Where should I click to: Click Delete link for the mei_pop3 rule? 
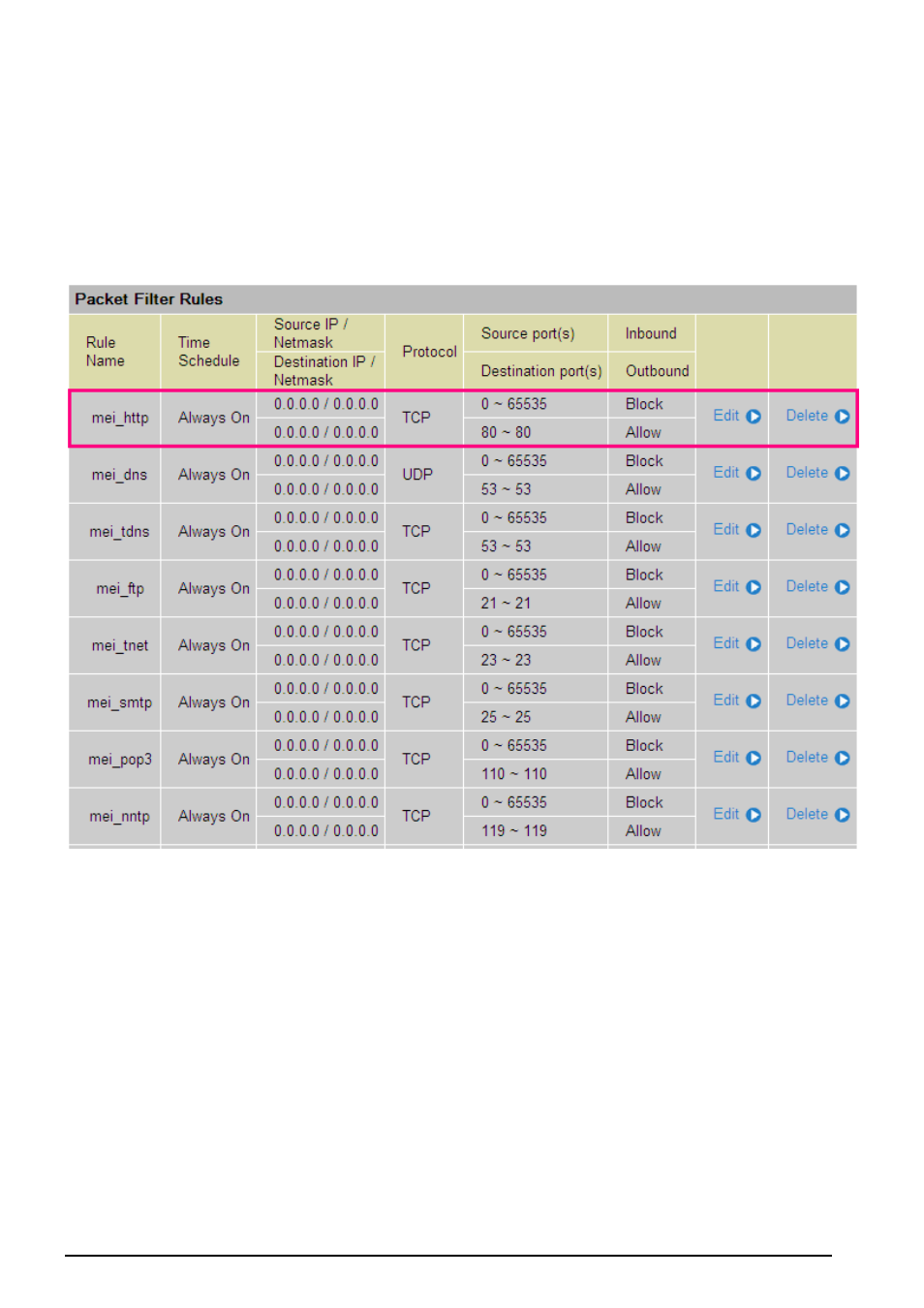tap(807, 758)
